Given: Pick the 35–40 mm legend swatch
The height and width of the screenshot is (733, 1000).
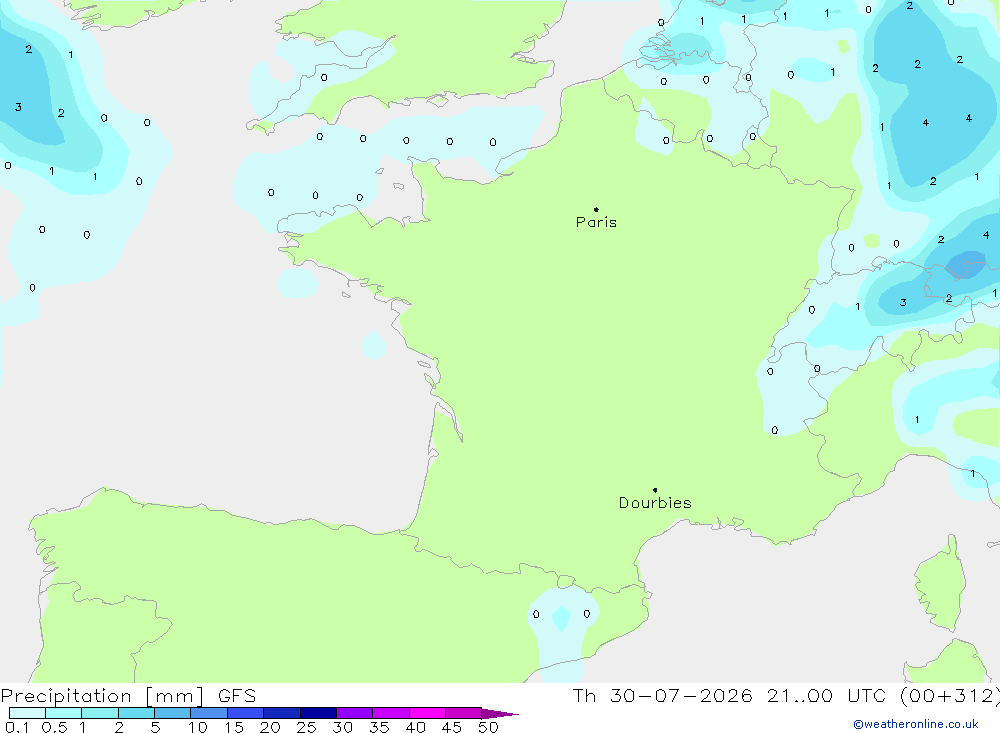Looking at the screenshot, I should [391, 713].
